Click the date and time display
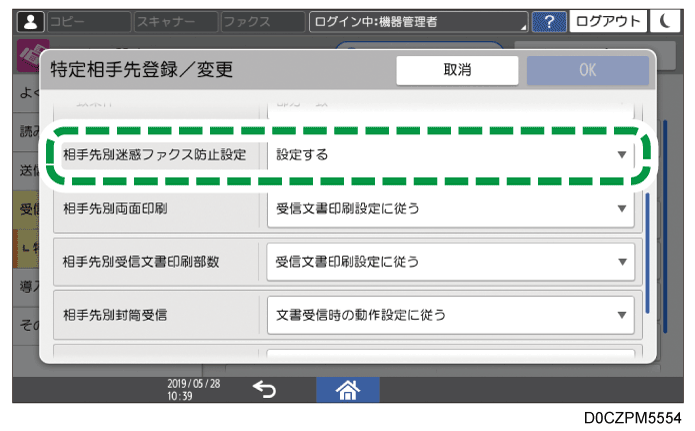Image resolution: width=695 pixels, height=431 pixels. (194, 390)
